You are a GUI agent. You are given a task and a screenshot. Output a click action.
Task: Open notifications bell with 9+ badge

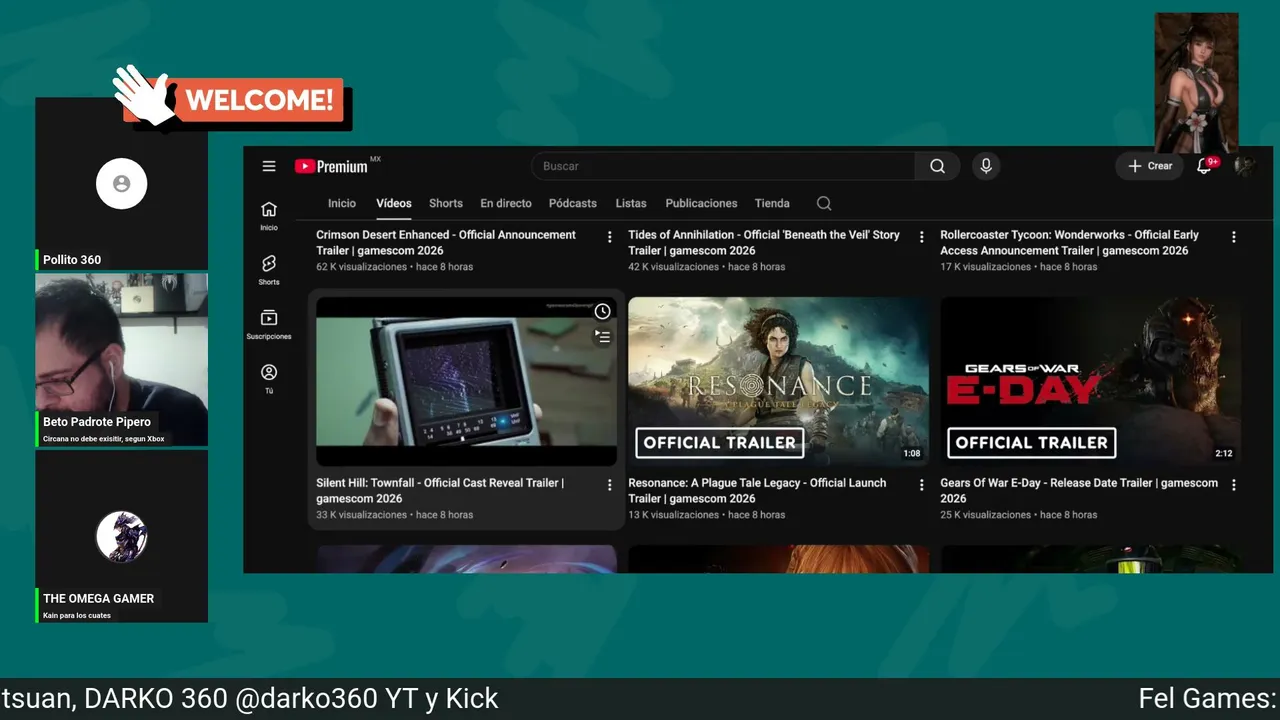[x=1205, y=166]
